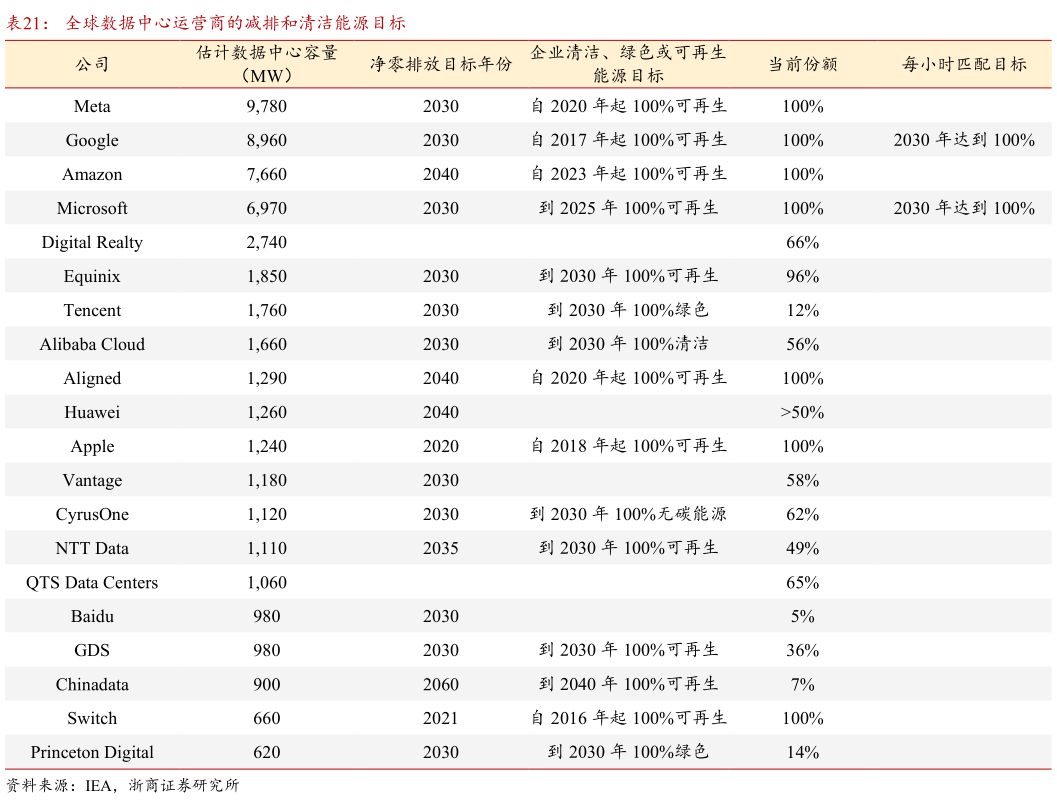The height and width of the screenshot is (810, 1057).
Task: Click the Aligned company name
Action: (x=92, y=379)
